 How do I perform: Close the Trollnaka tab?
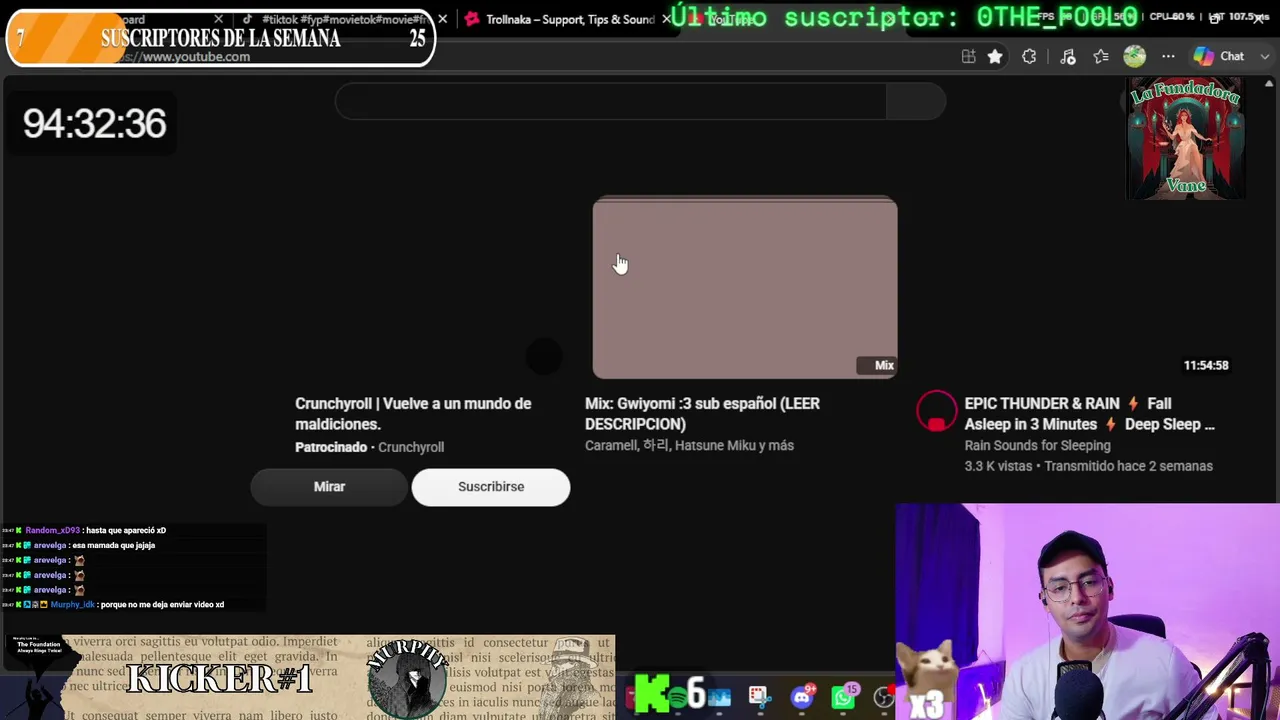[x=666, y=19]
